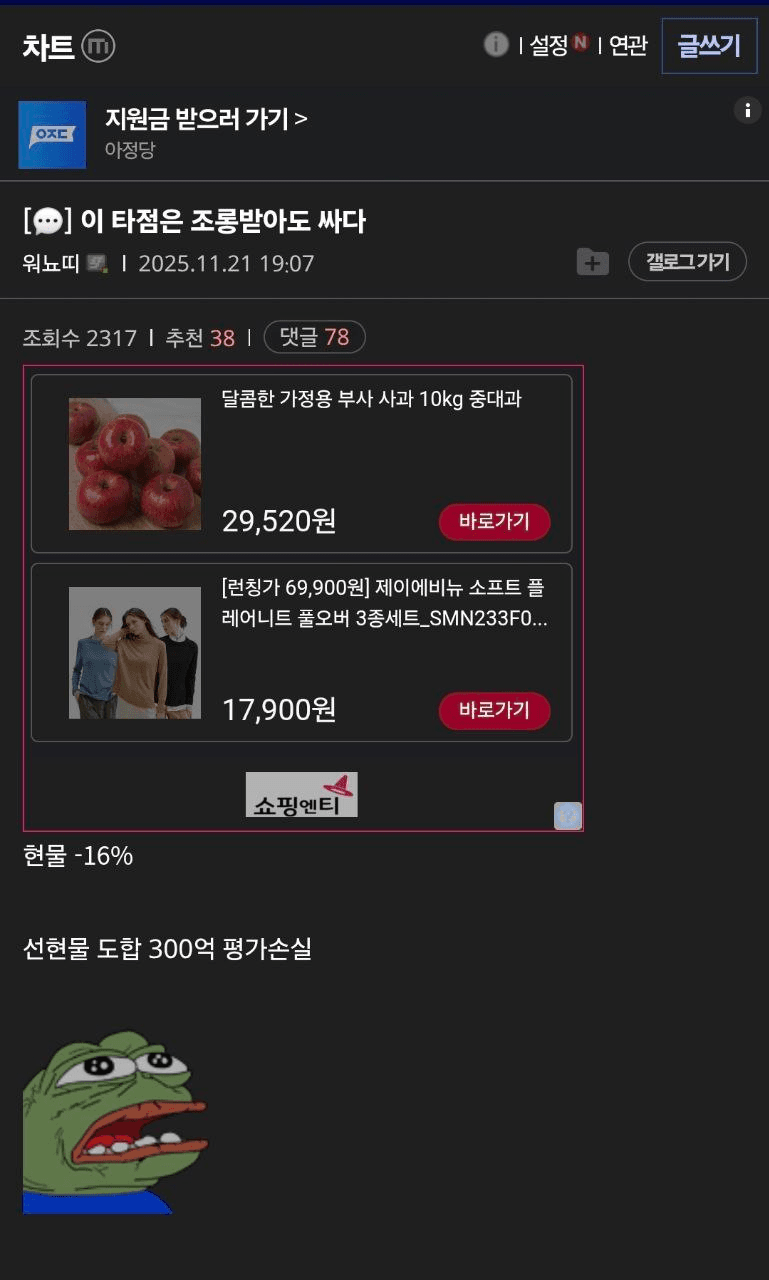Open the 지원금 받으러 가기 link
The height and width of the screenshot is (1280, 769).
[x=206, y=119]
